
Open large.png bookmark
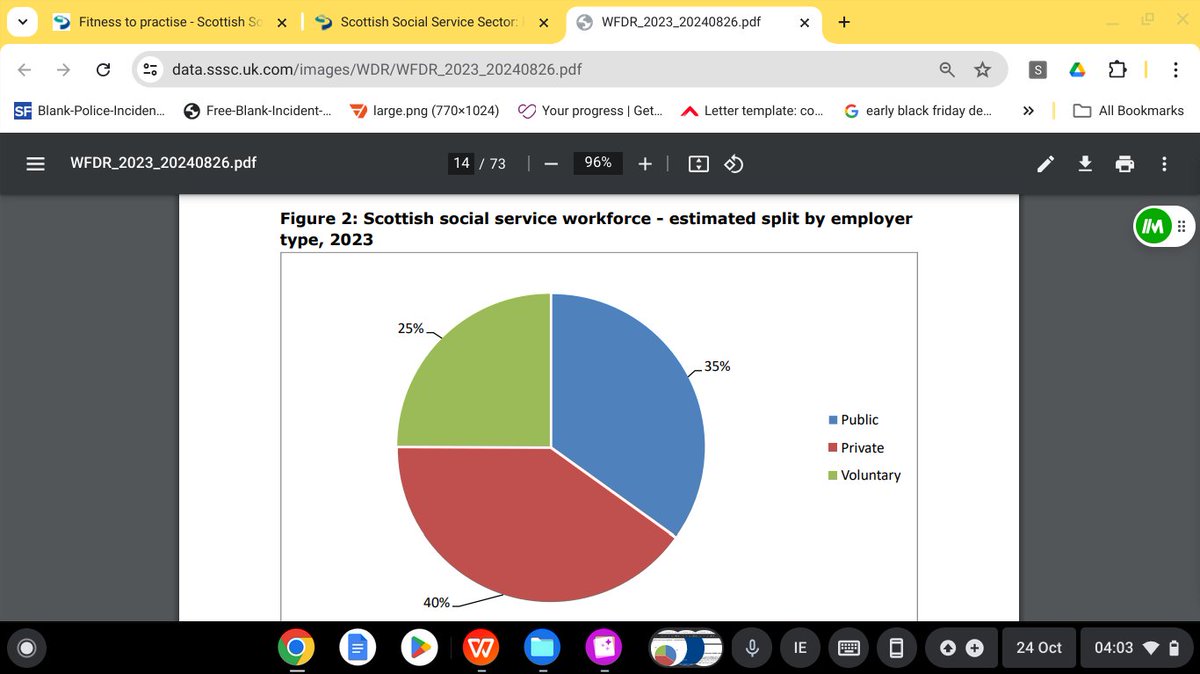425,111
